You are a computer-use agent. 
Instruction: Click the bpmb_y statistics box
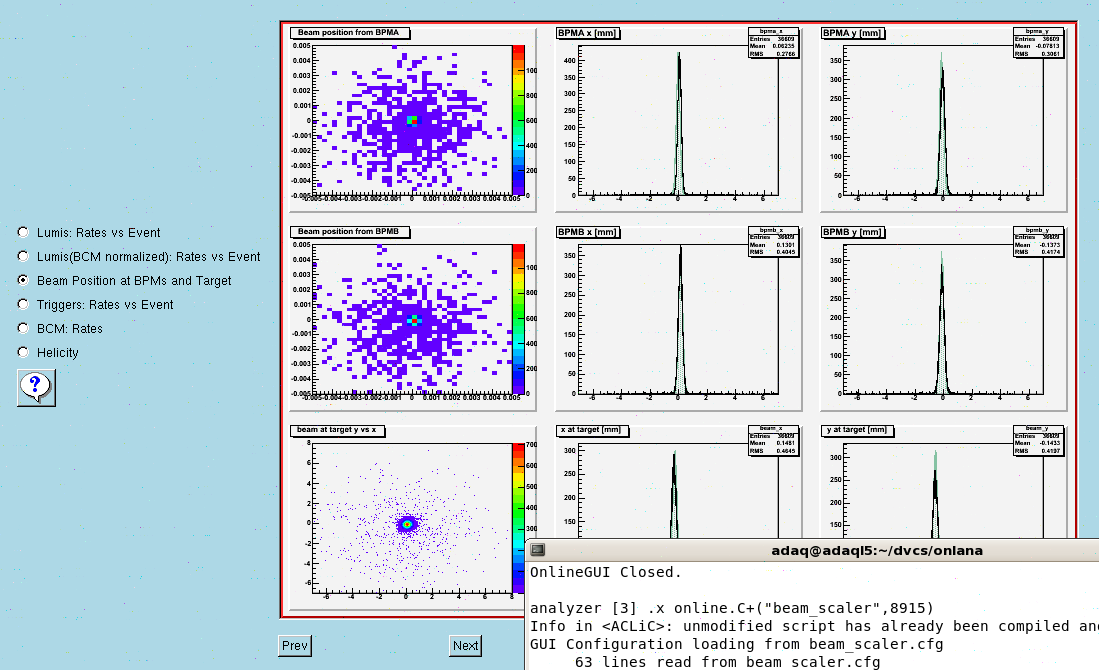(x=1039, y=242)
